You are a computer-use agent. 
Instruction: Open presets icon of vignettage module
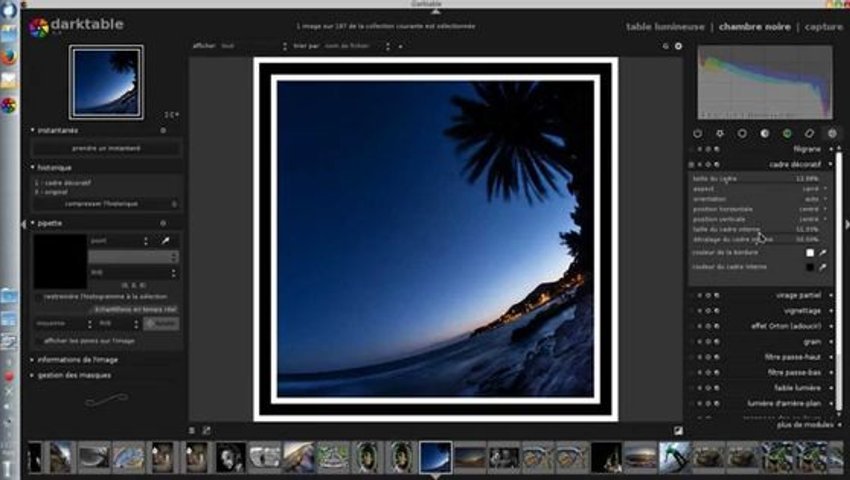[x=717, y=311]
